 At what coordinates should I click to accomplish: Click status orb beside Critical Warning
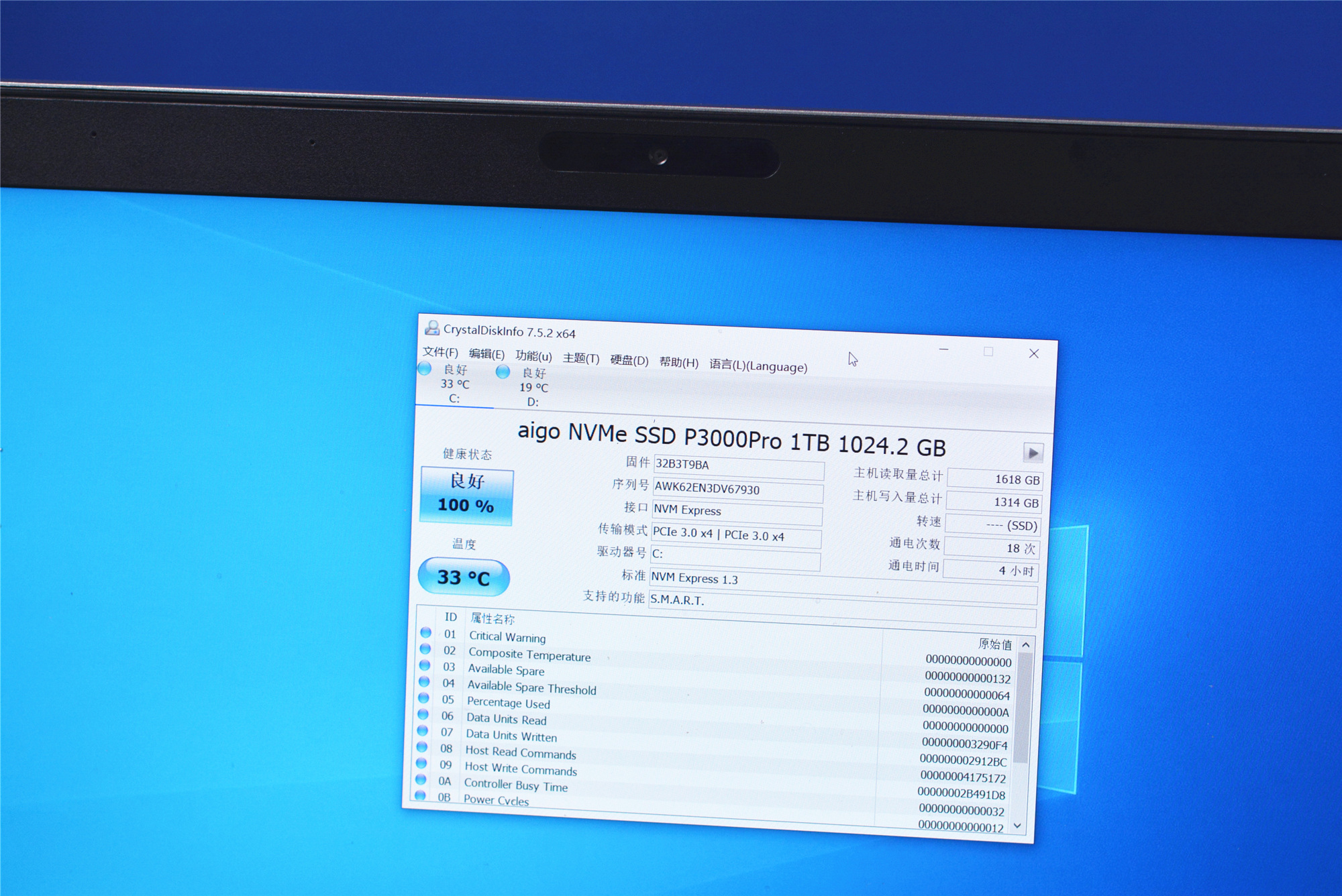coord(425,632)
